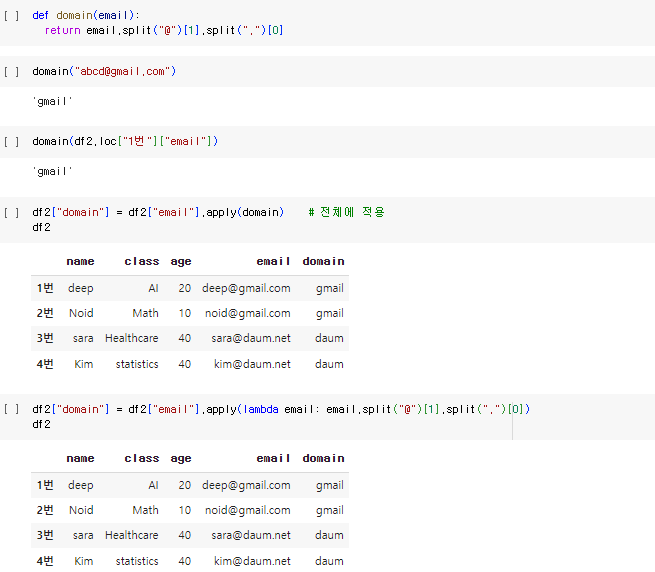
Task: Click 'Math' class cell in the first table
Action: point(145,313)
